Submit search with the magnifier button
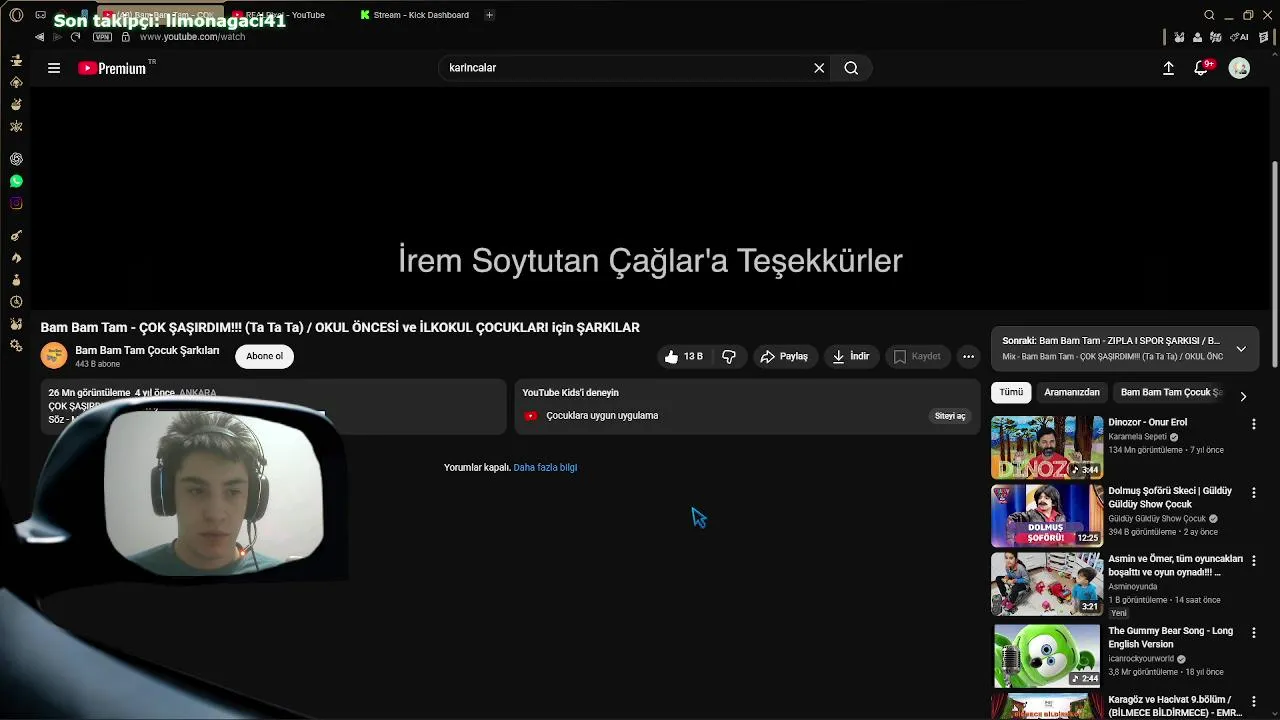The width and height of the screenshot is (1280, 720). (x=851, y=68)
